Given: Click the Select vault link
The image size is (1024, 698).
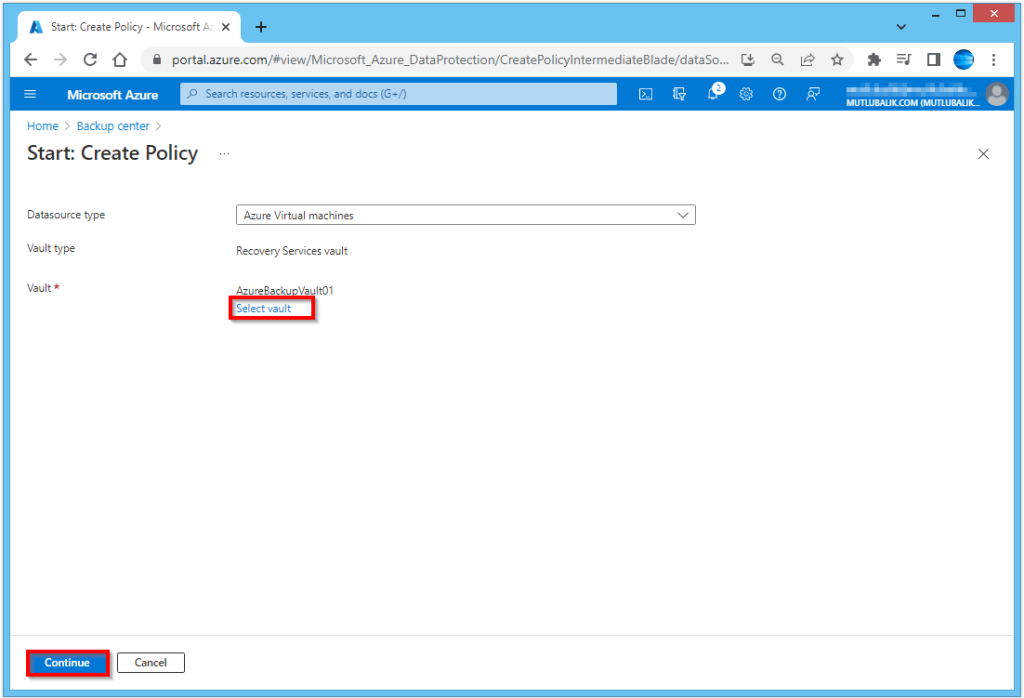Looking at the screenshot, I should pyautogui.click(x=263, y=308).
